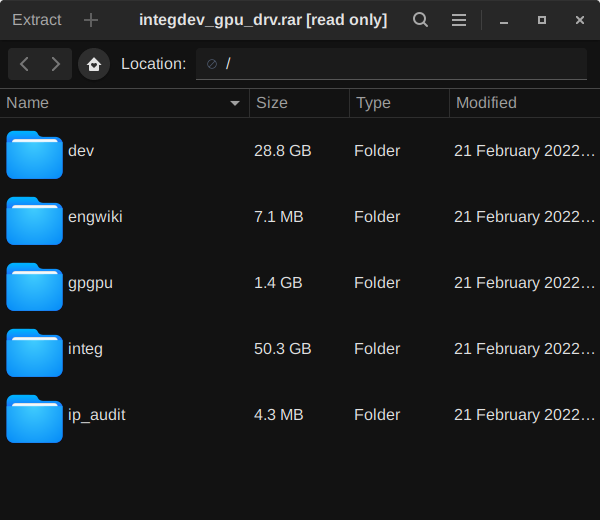600x520 pixels.
Task: Click the ip_audit folder name
Action: 96,415
